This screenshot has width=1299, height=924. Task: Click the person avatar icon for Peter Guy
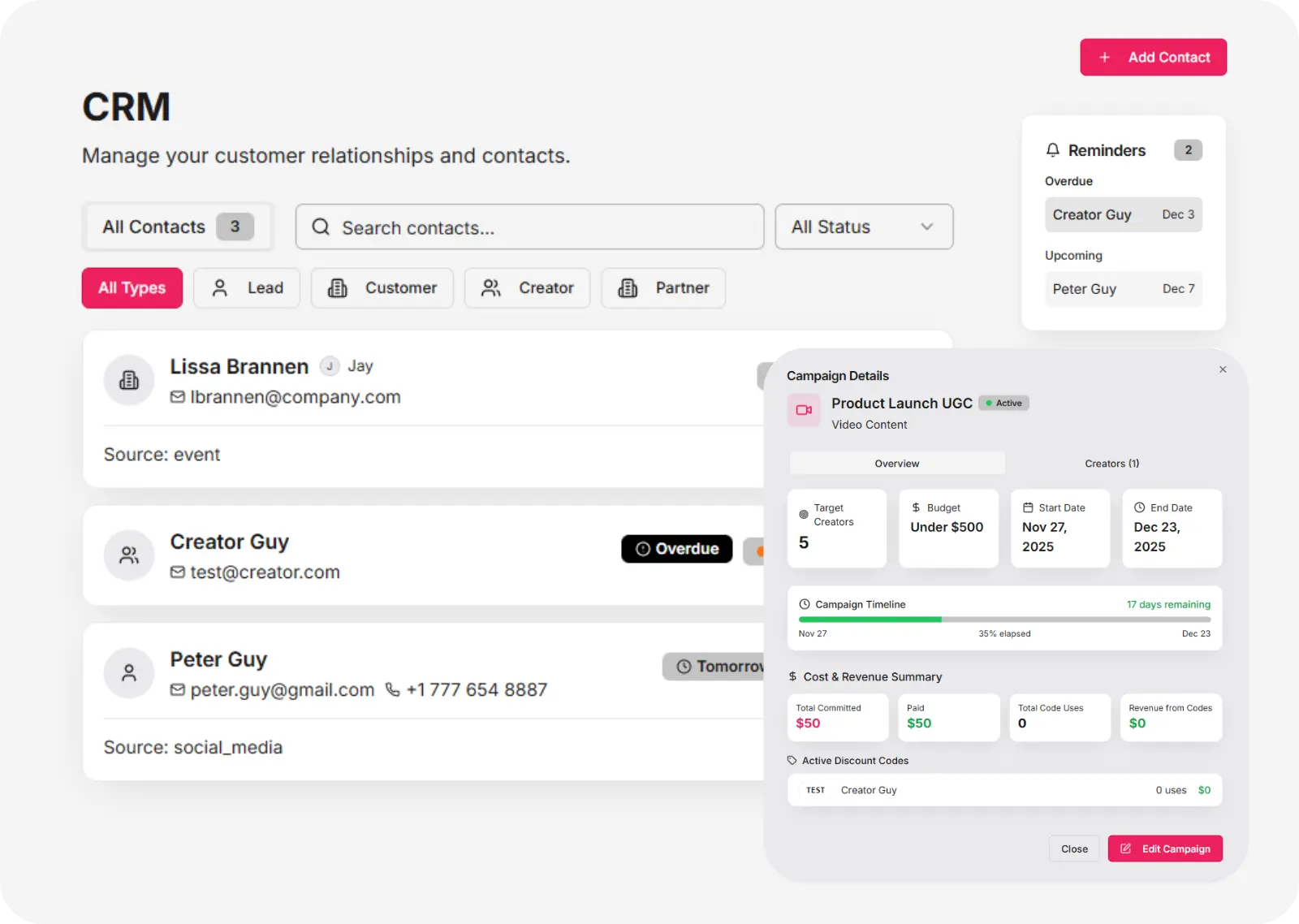point(129,672)
